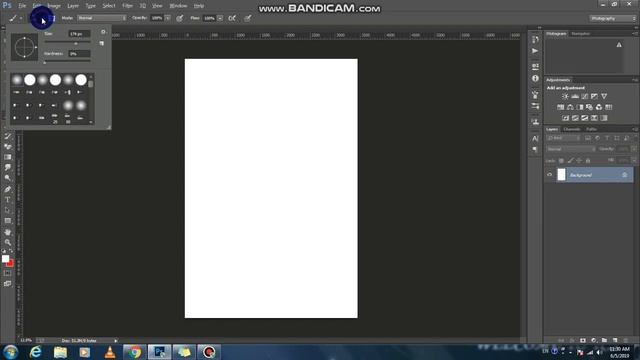Toggle lock position in Layers panel
The width and height of the screenshot is (640, 360).
click(x=579, y=161)
